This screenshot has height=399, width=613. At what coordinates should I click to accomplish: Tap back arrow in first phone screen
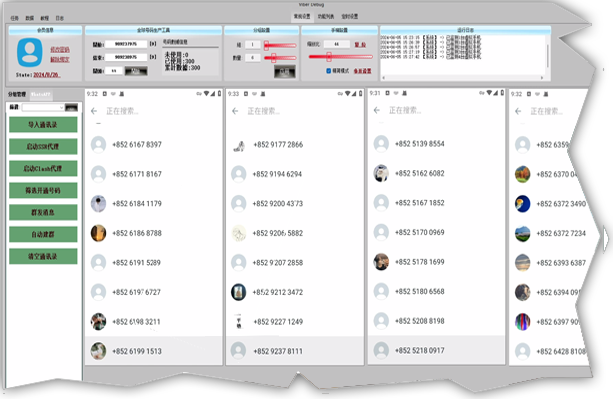click(x=94, y=111)
